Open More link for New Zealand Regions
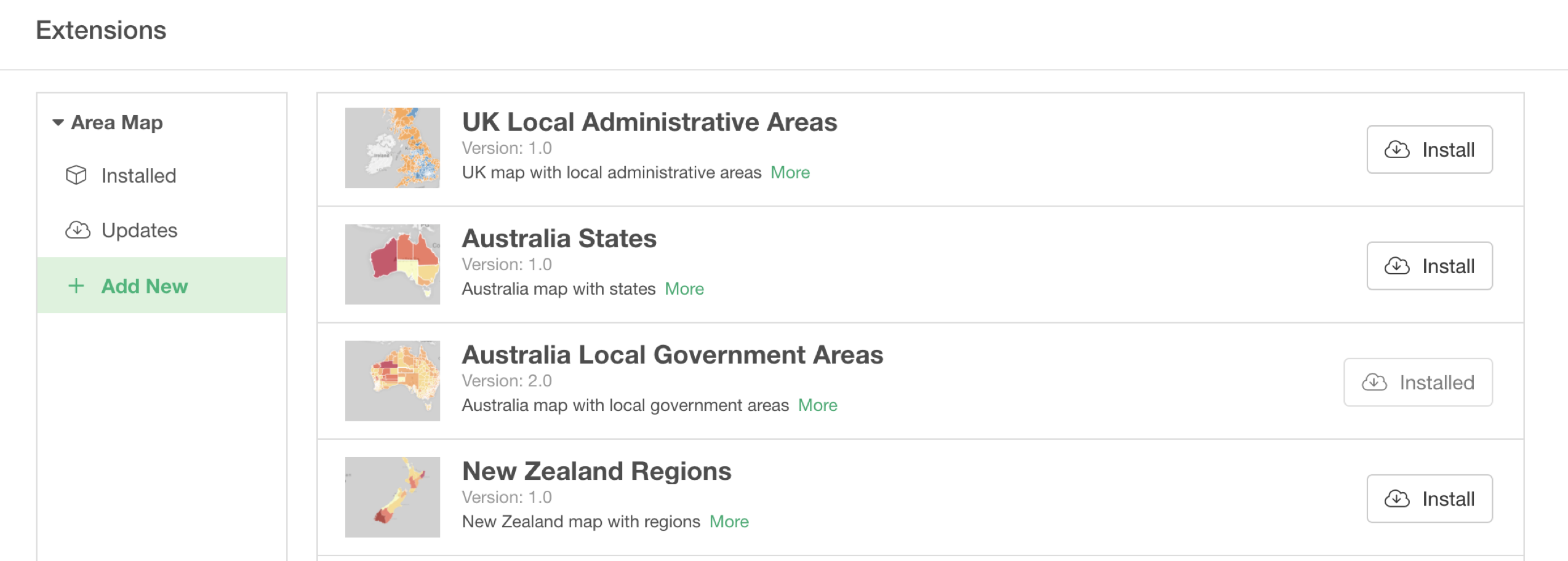The width and height of the screenshot is (1568, 561). pyautogui.click(x=729, y=521)
